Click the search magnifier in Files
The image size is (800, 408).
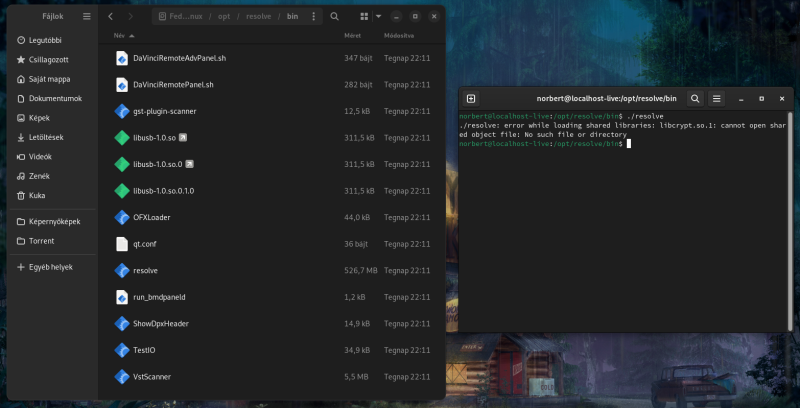click(334, 16)
